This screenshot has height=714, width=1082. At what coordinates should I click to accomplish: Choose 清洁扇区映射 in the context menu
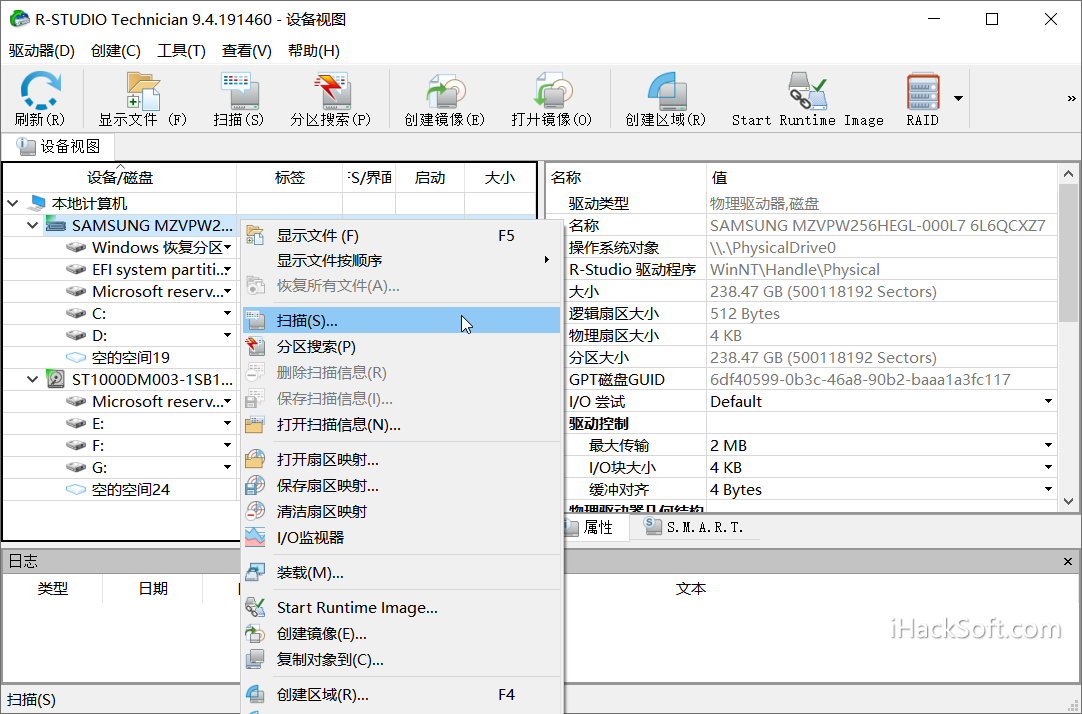tap(401, 512)
